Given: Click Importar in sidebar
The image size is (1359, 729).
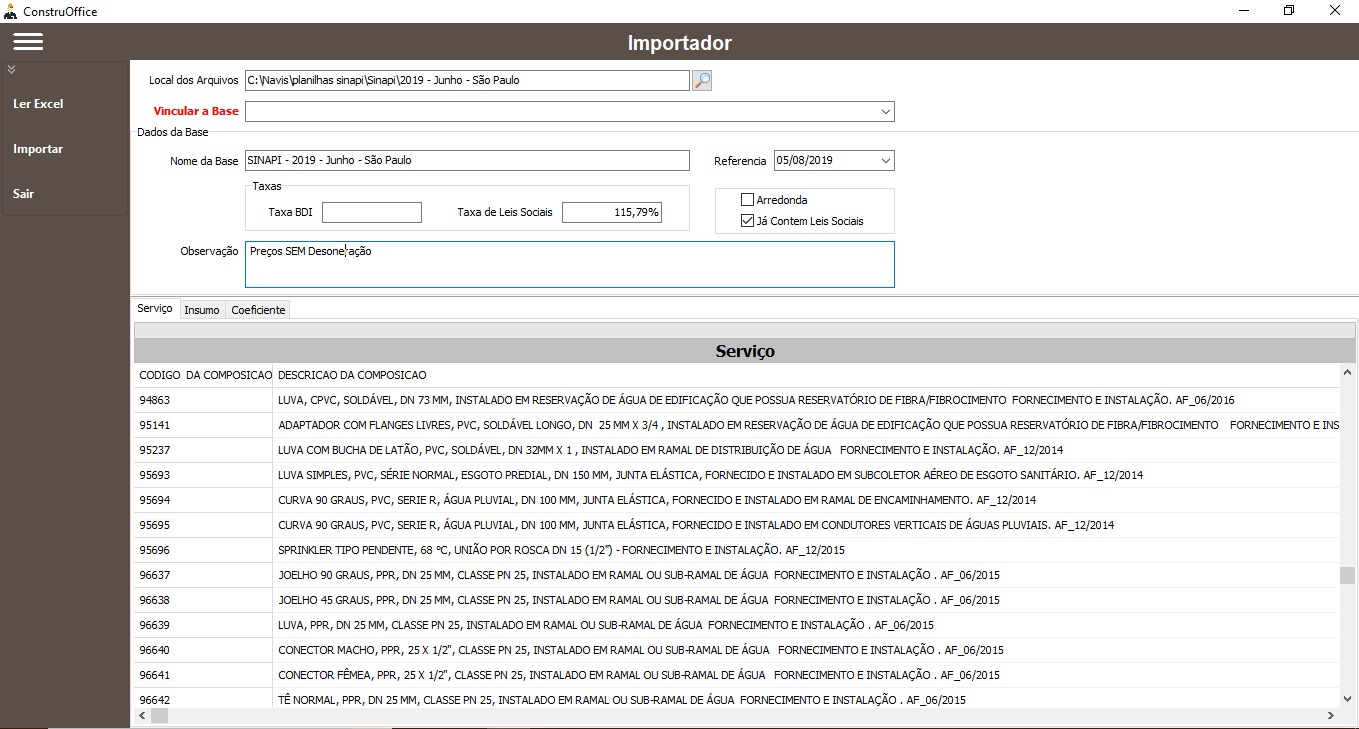Looking at the screenshot, I should (x=38, y=149).
